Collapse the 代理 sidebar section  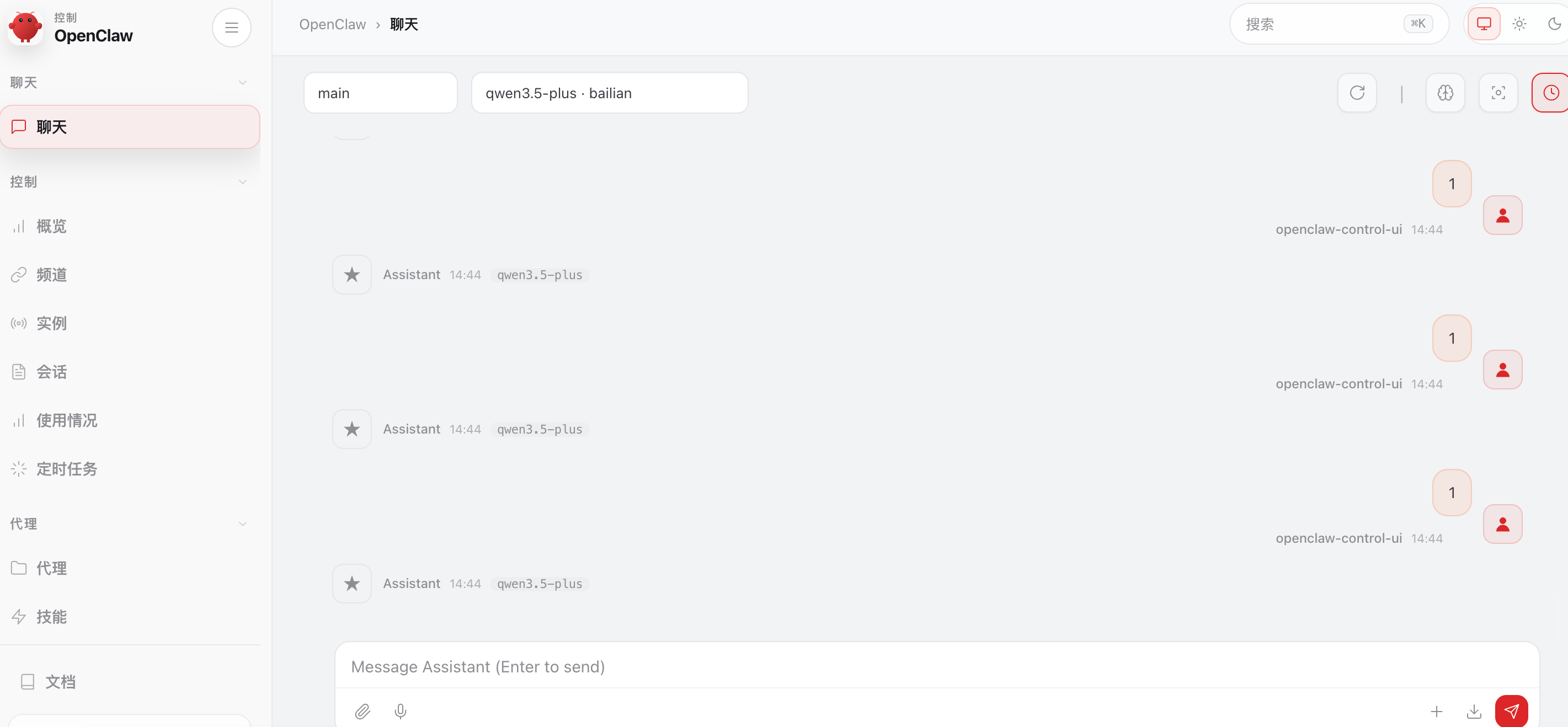[x=242, y=524]
